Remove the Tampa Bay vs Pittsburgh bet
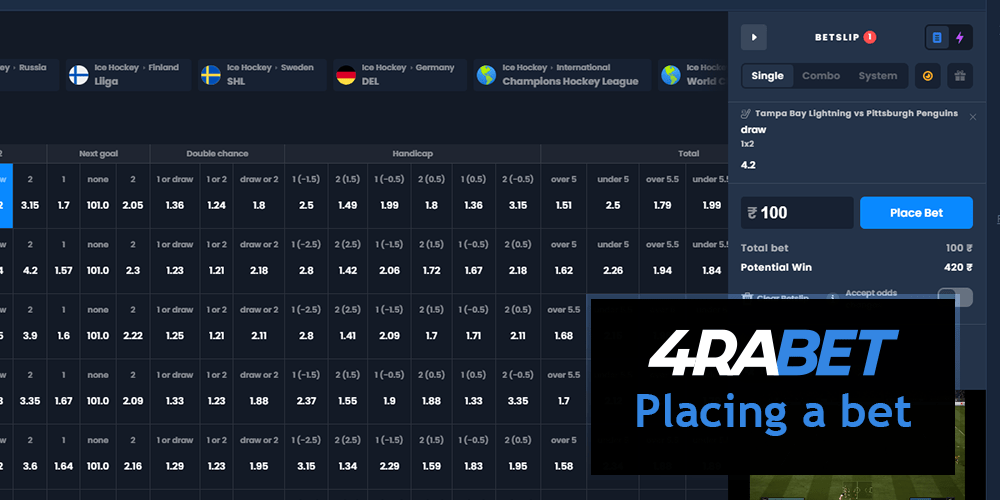 click(x=973, y=117)
